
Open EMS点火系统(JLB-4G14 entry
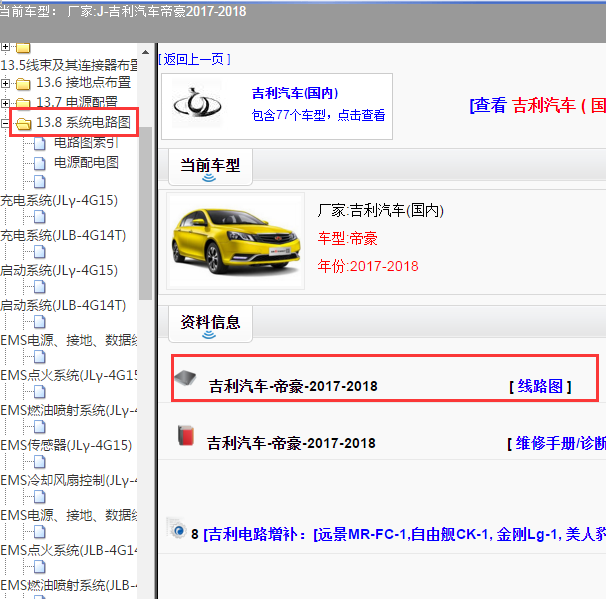click(69, 550)
